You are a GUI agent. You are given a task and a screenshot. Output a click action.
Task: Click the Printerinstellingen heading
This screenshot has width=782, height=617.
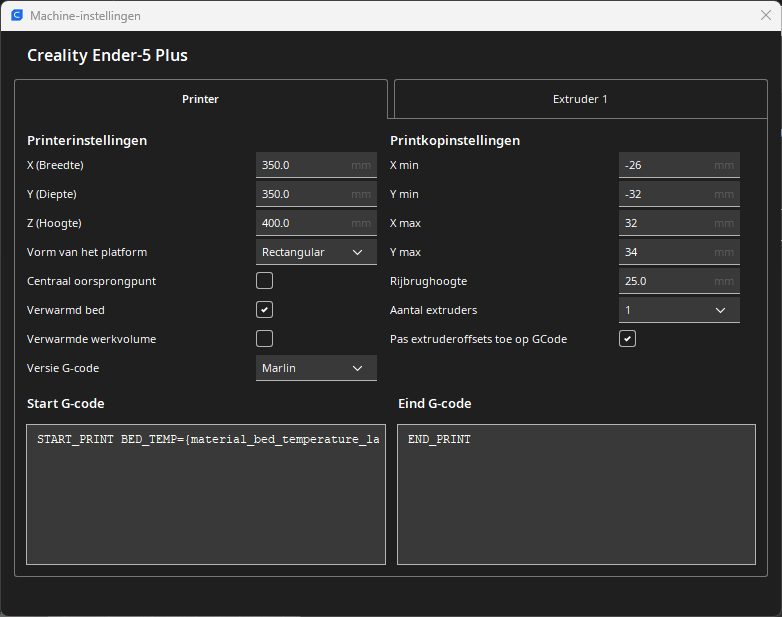click(x=87, y=141)
